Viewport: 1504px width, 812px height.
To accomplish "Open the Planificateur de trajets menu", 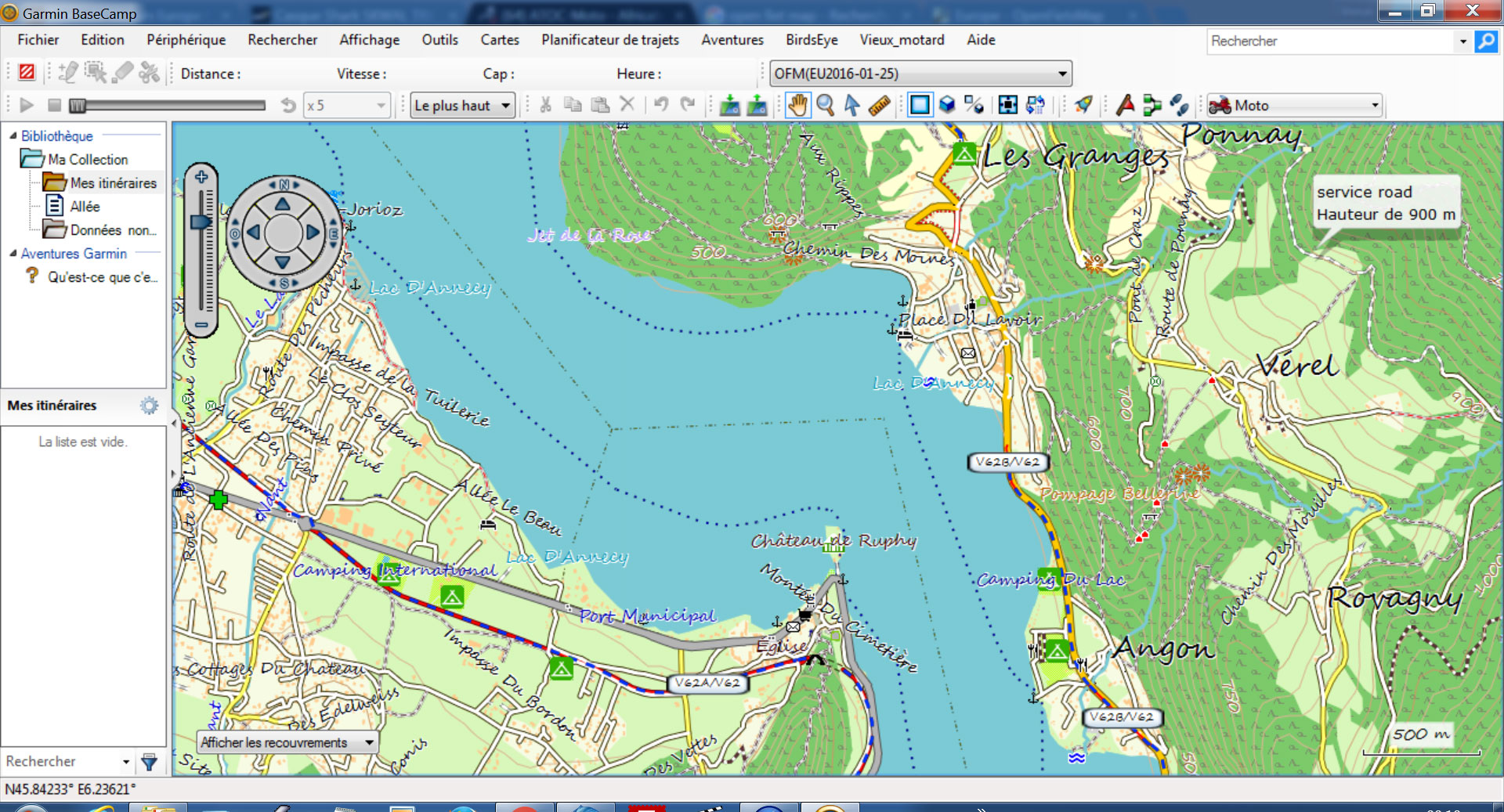I will (609, 40).
